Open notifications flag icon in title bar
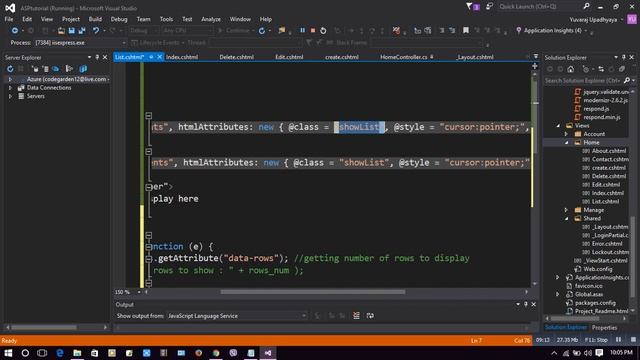The width and height of the screenshot is (640, 360). coord(469,7)
